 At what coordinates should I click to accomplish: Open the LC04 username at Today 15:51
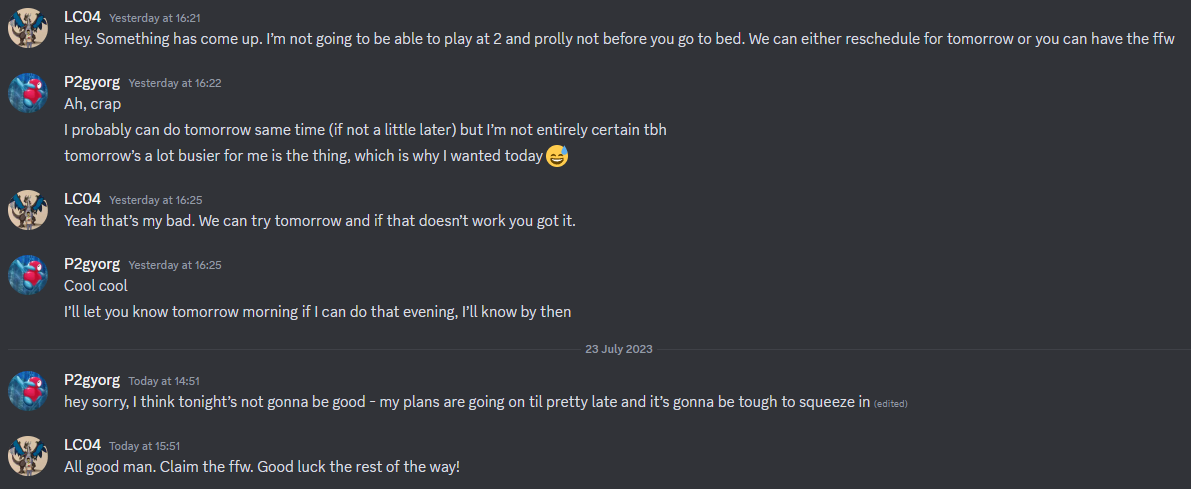point(82,446)
